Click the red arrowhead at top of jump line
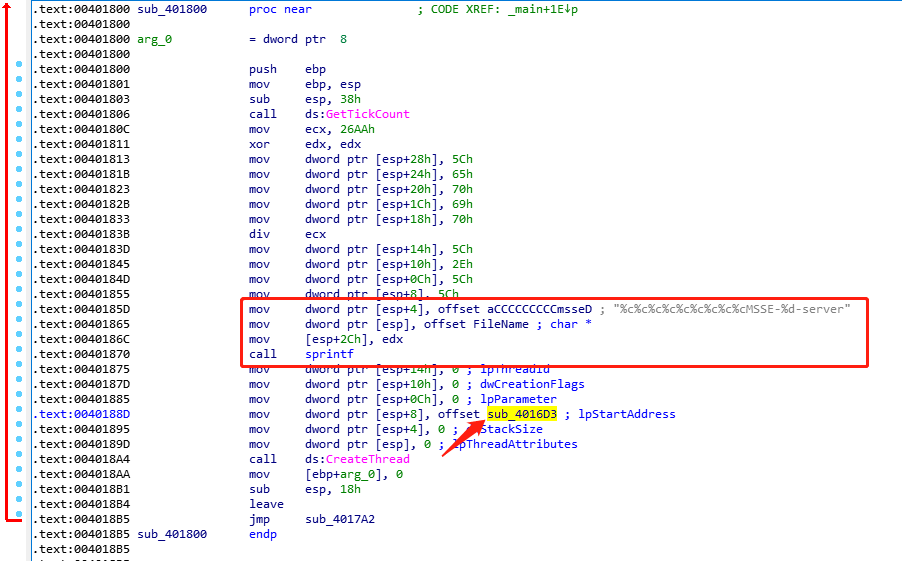 pyautogui.click(x=8, y=10)
